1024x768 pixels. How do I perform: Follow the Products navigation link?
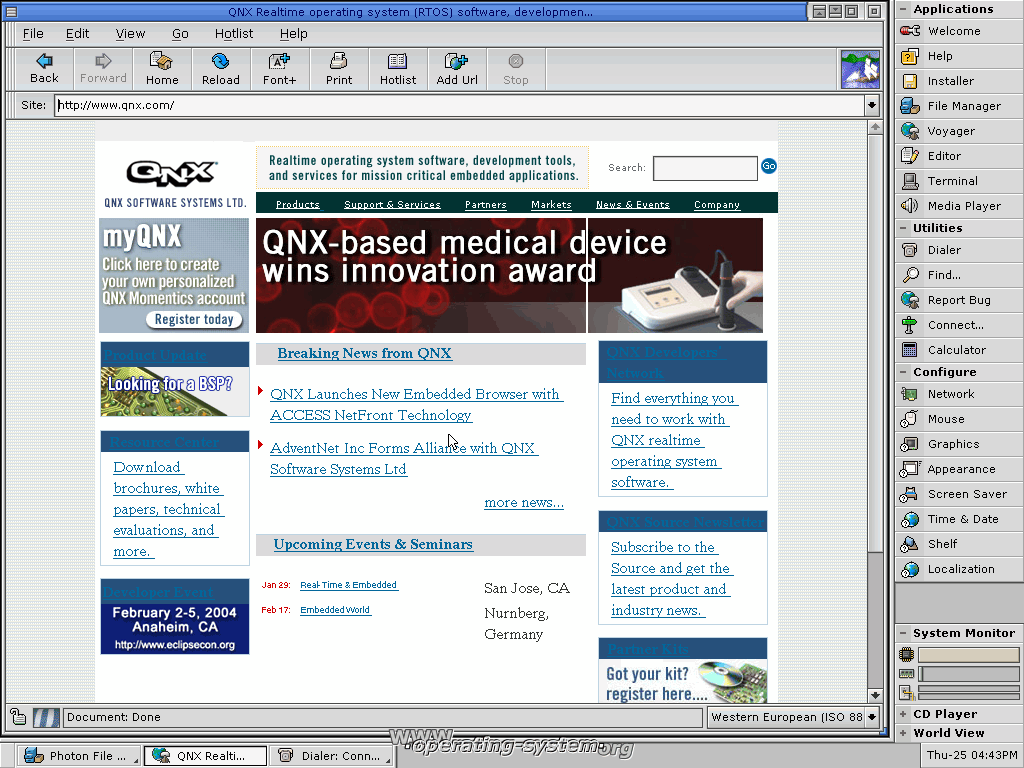298,204
